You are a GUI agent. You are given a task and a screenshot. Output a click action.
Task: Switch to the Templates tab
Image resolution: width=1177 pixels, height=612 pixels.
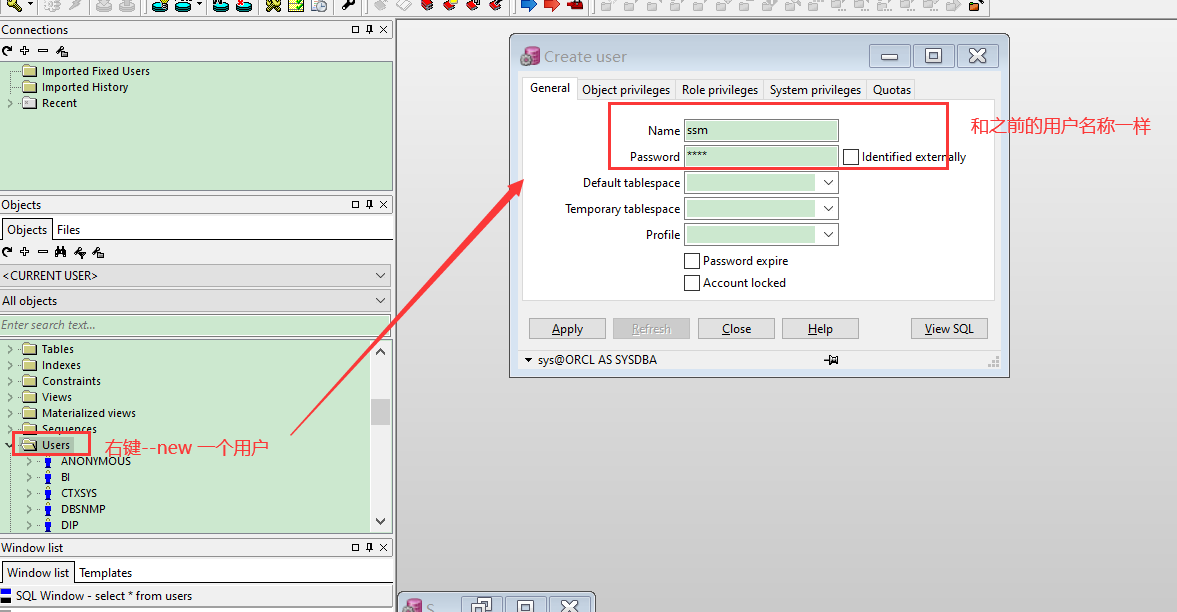(x=106, y=573)
